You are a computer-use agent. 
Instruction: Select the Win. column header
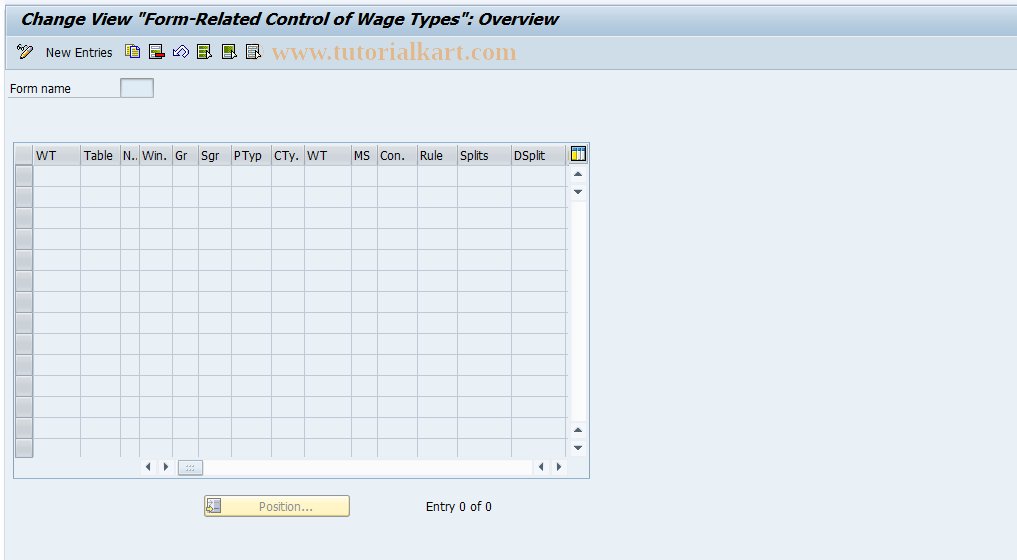[156, 156]
